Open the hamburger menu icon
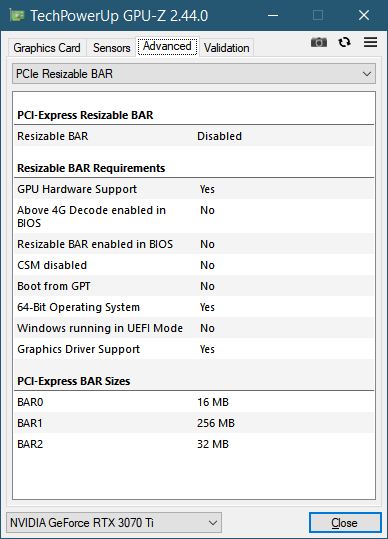Image resolution: width=388 pixels, height=539 pixels. (370, 42)
